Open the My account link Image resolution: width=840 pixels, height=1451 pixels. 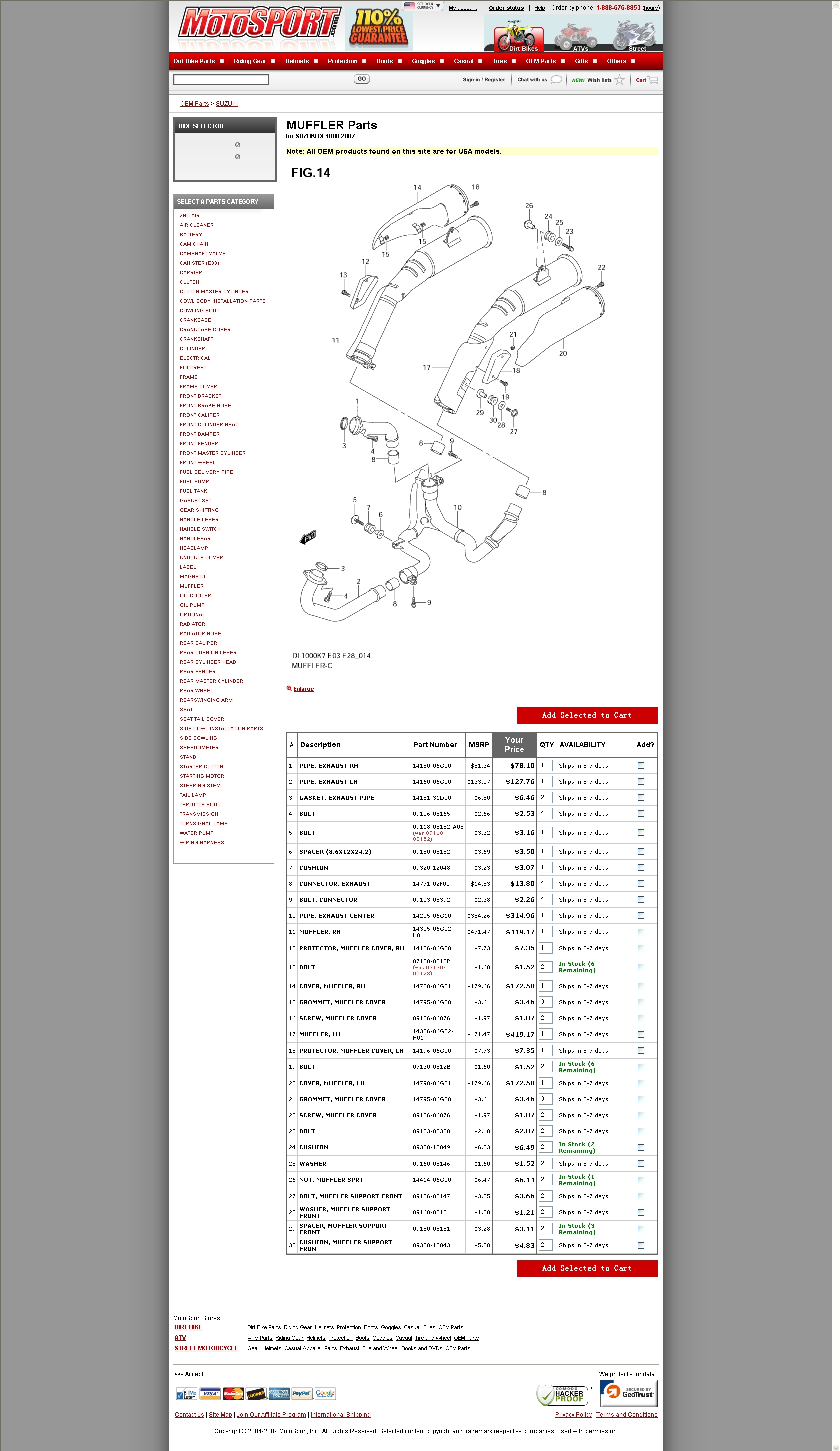pyautogui.click(x=463, y=8)
